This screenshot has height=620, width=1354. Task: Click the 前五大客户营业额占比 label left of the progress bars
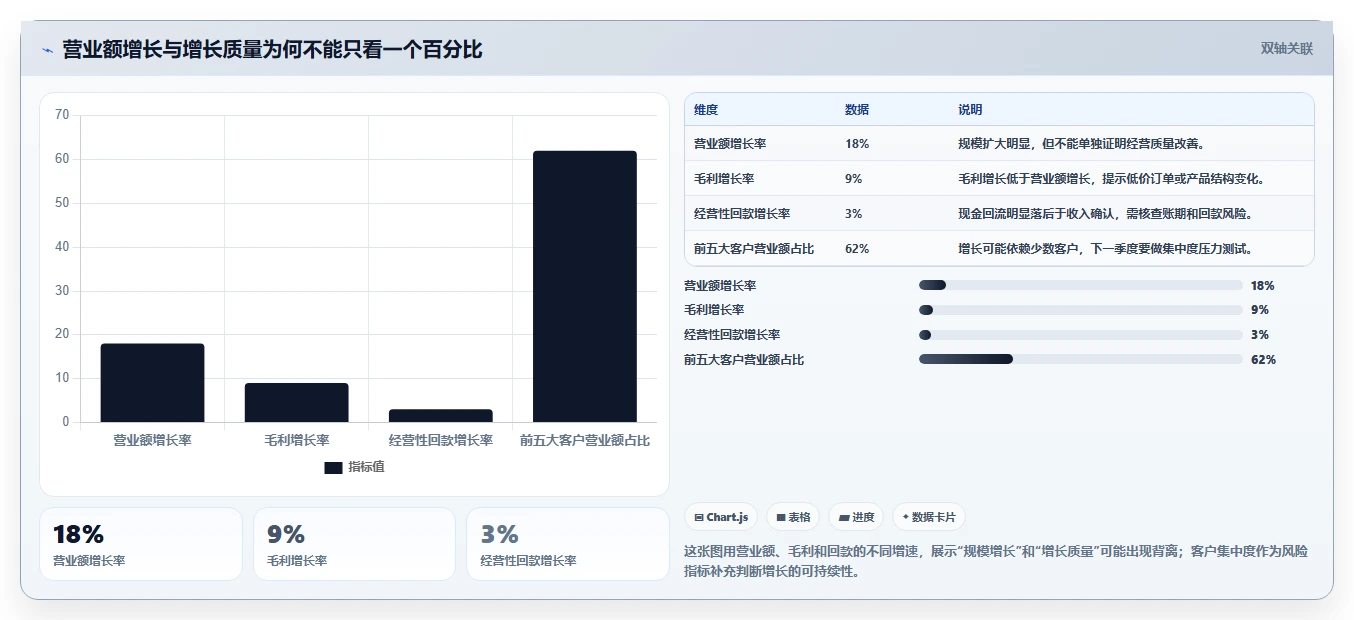point(744,359)
